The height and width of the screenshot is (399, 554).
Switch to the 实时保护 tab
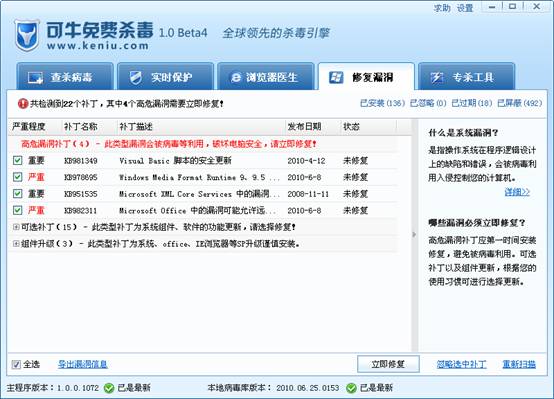[165, 77]
